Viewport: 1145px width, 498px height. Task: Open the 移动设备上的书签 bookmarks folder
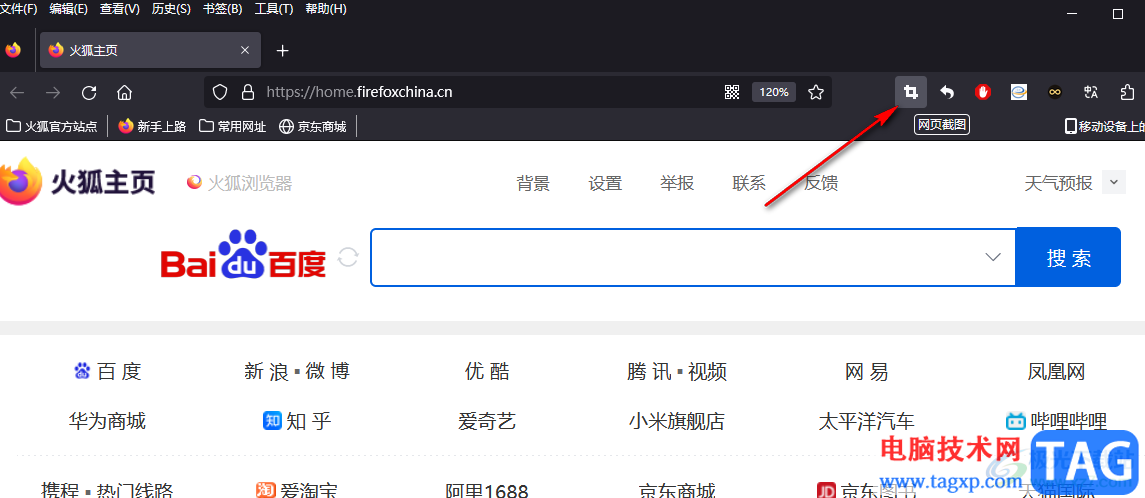(x=1105, y=126)
